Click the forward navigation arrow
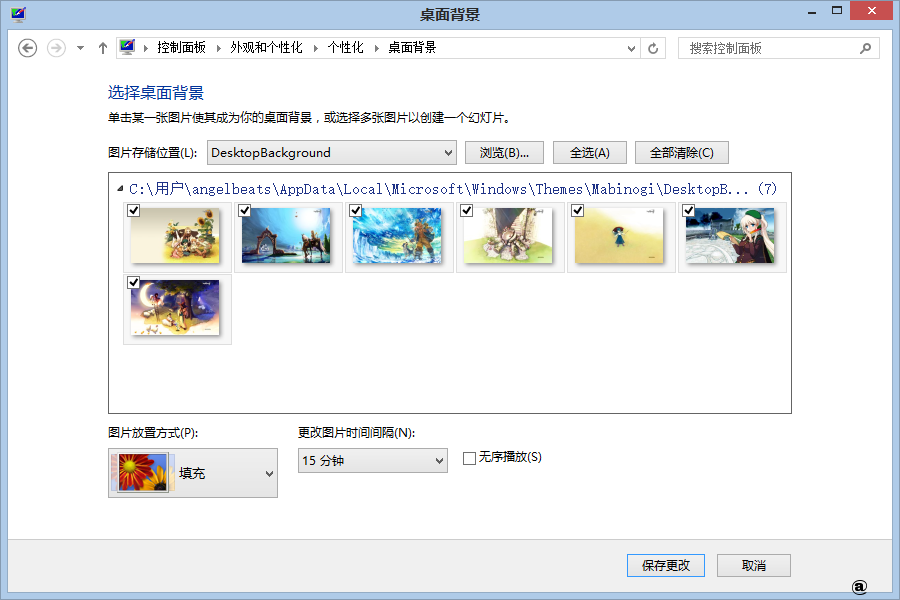 pyautogui.click(x=56, y=48)
